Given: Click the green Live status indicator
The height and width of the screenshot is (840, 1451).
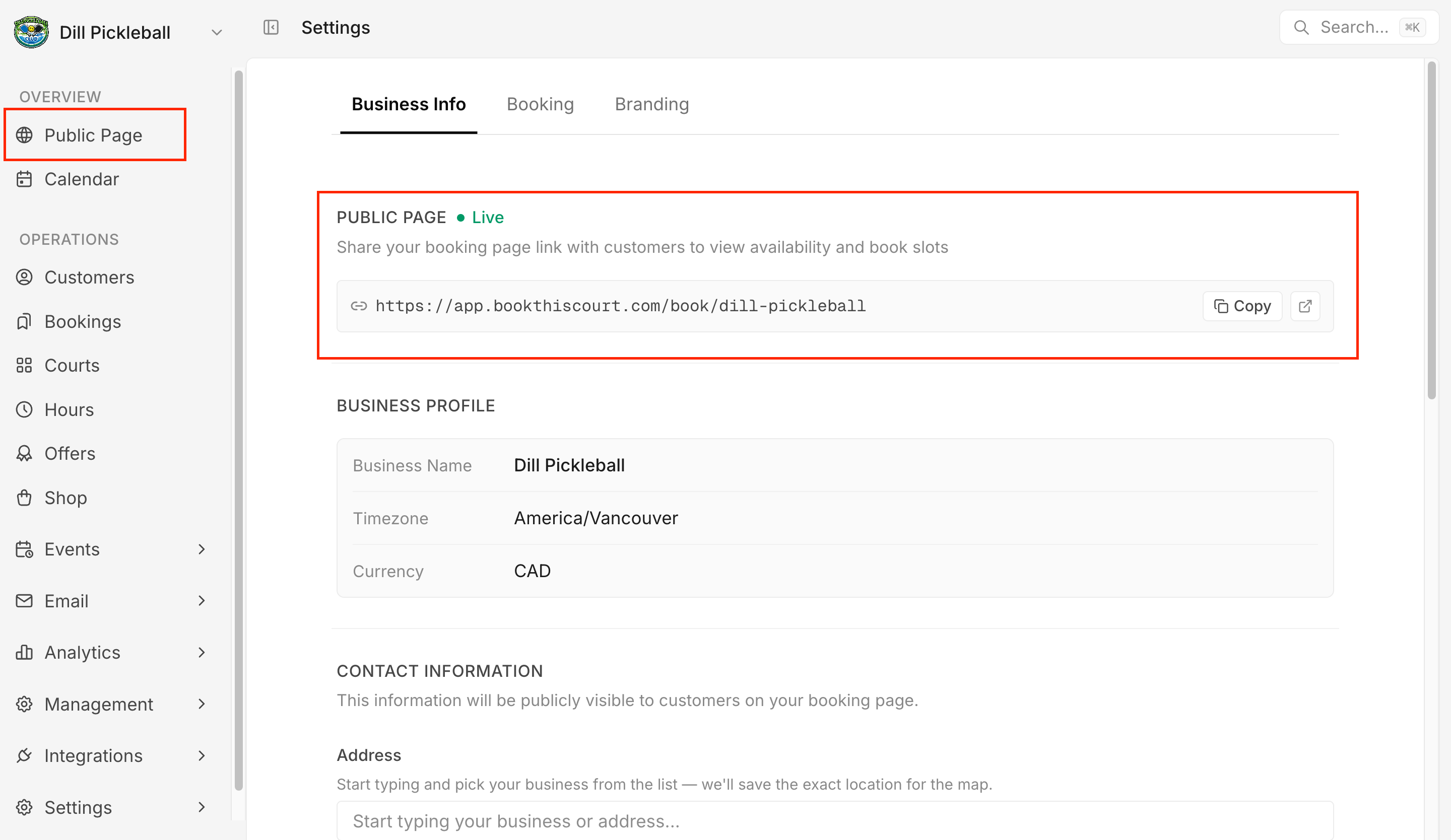Looking at the screenshot, I should [480, 218].
